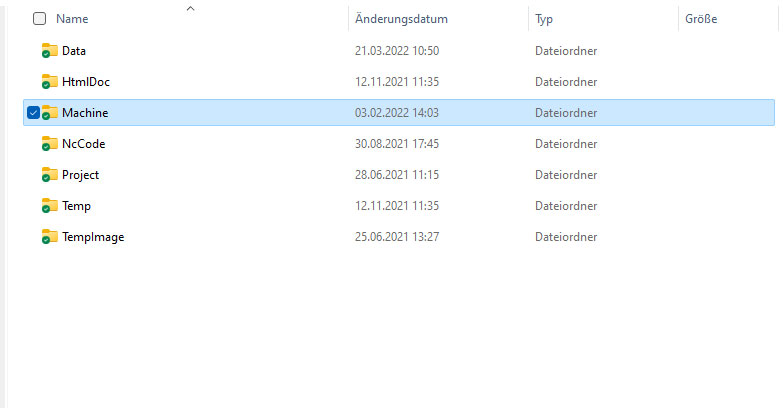Sort by Name column header

click(x=72, y=19)
